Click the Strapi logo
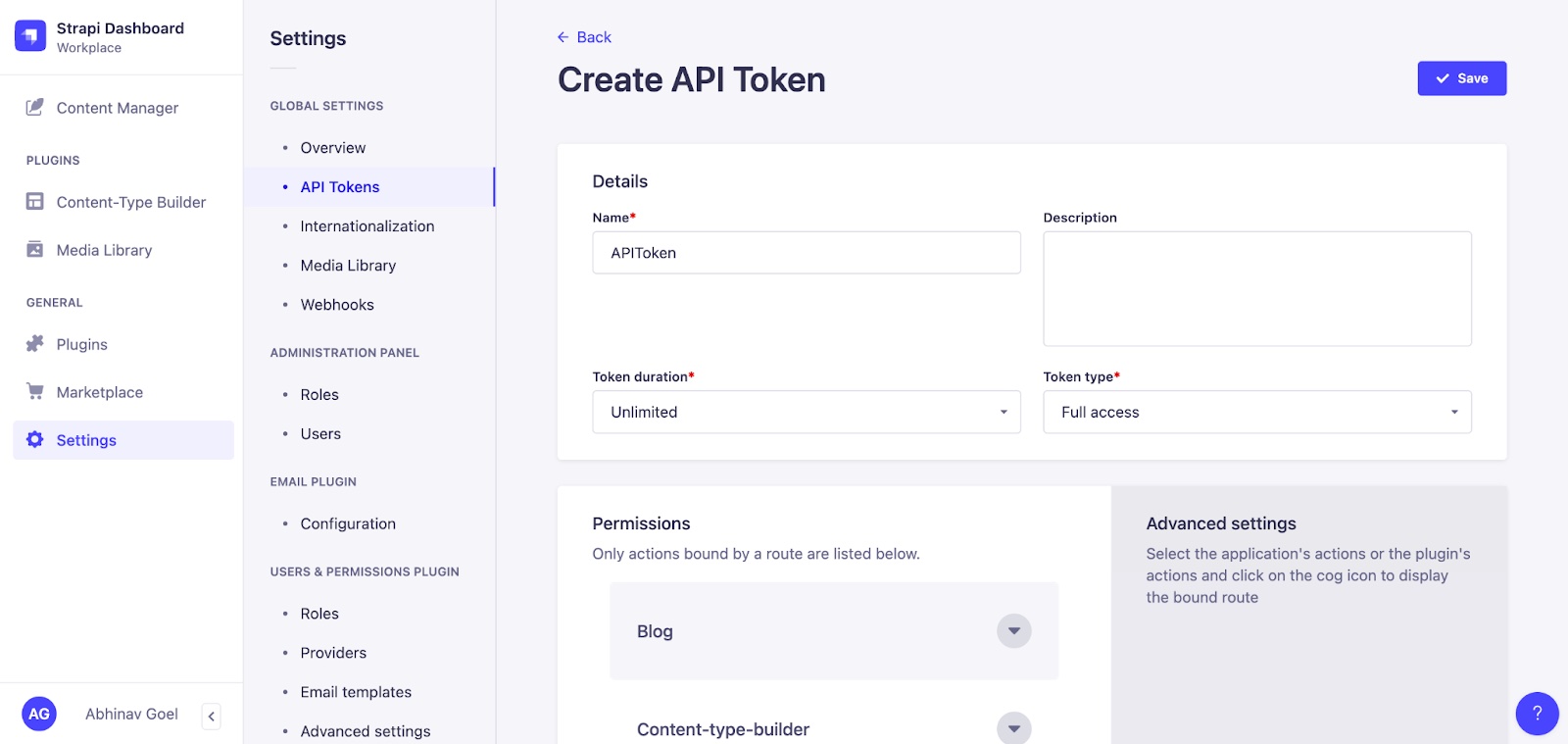Viewport: 1568px width, 744px height. coord(28,35)
